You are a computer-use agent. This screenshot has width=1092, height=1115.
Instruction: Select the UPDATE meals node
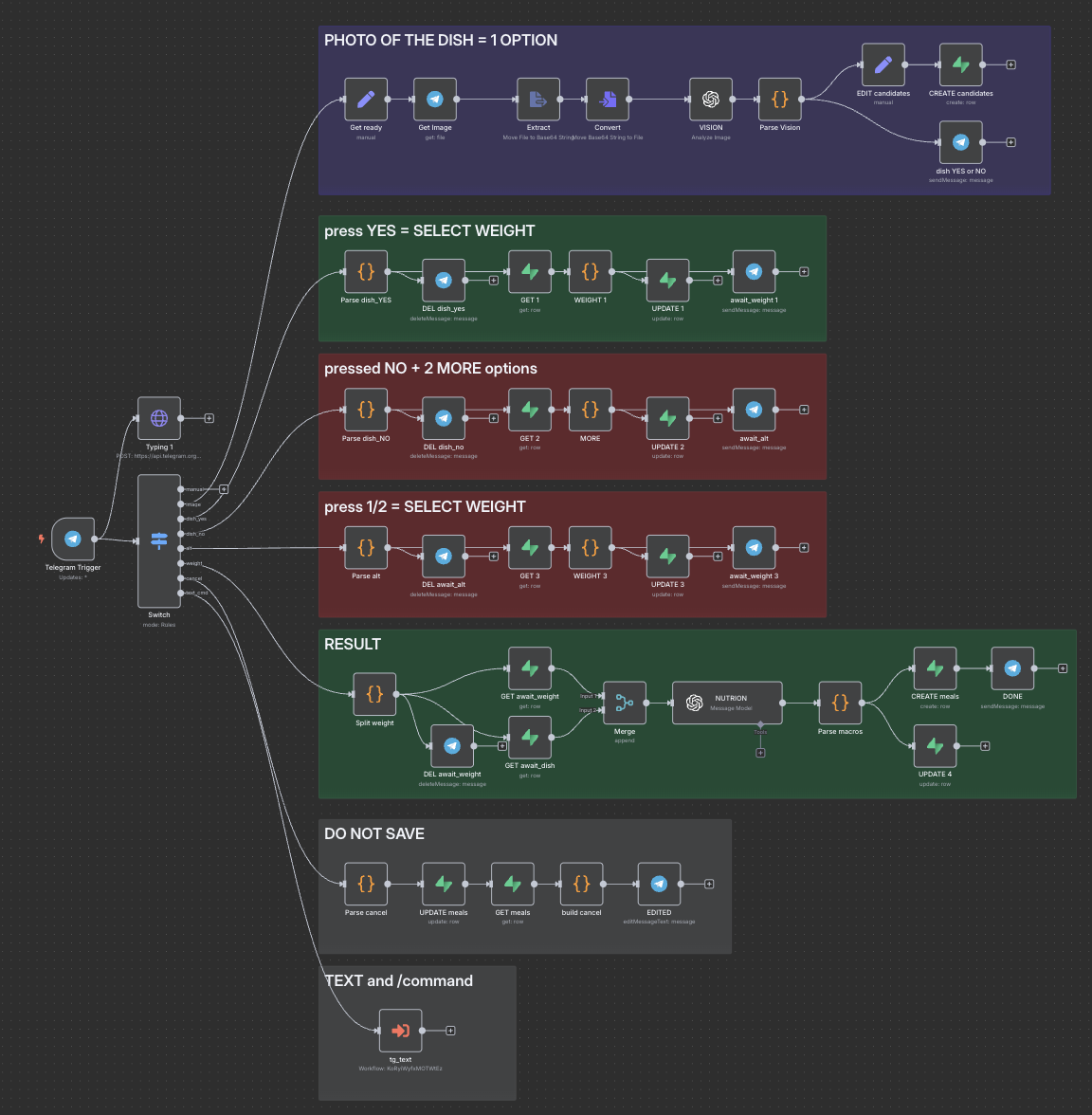coord(444,884)
